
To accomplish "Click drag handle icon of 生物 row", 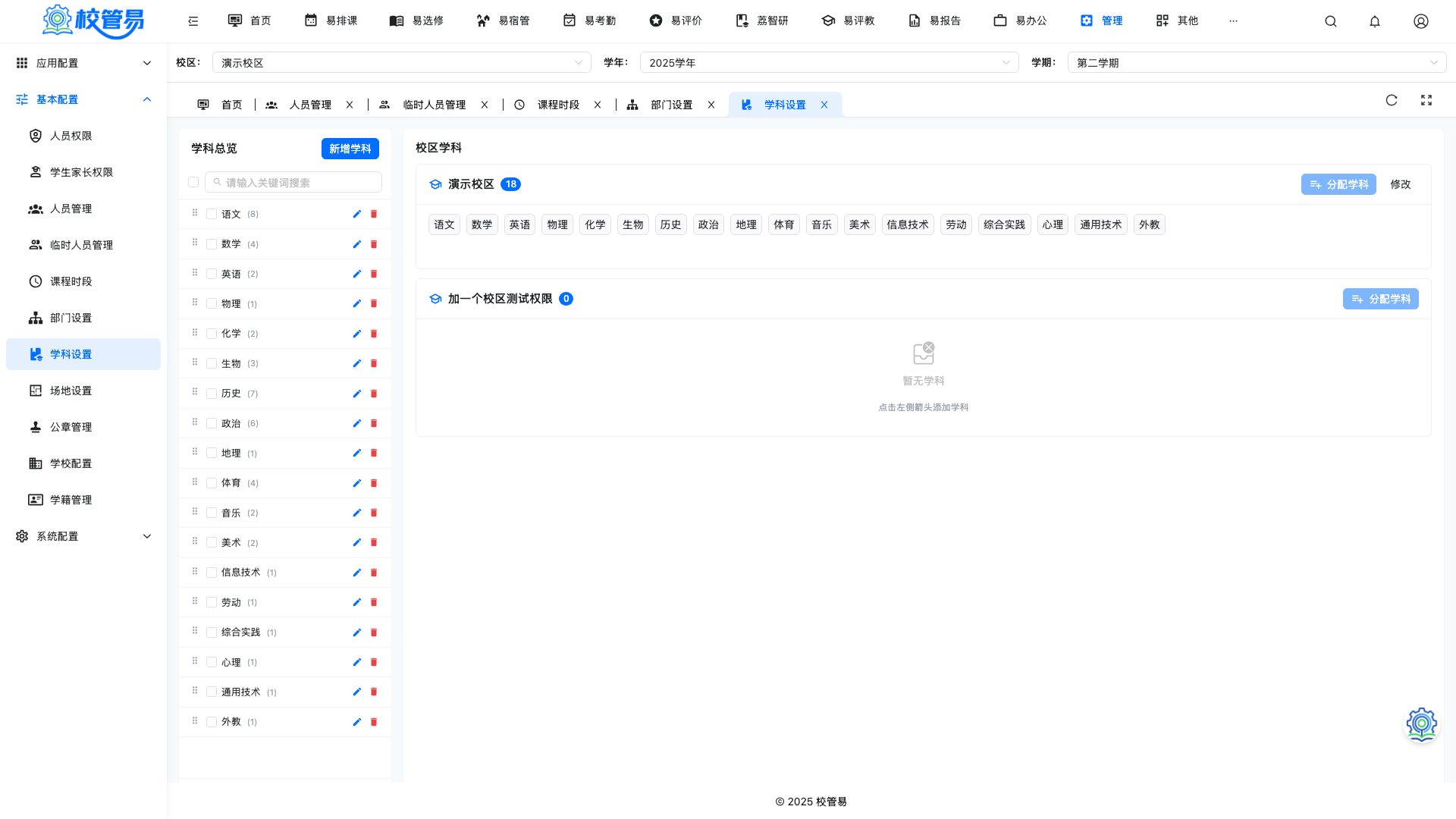I will pyautogui.click(x=195, y=362).
